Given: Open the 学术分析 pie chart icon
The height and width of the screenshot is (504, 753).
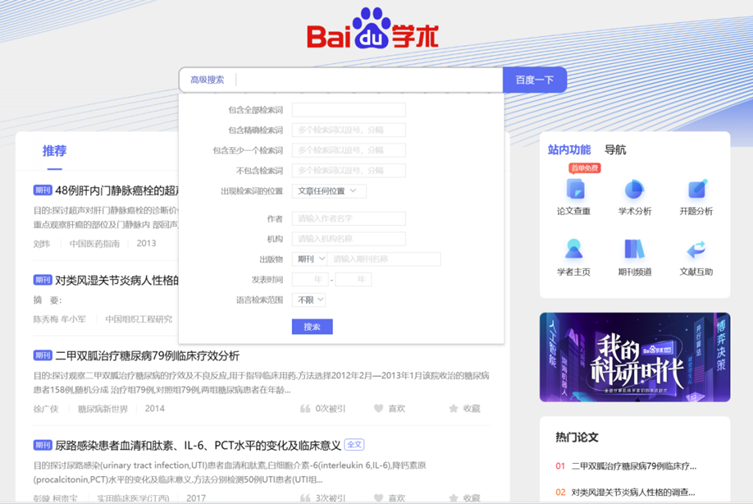Looking at the screenshot, I should click(x=634, y=189).
